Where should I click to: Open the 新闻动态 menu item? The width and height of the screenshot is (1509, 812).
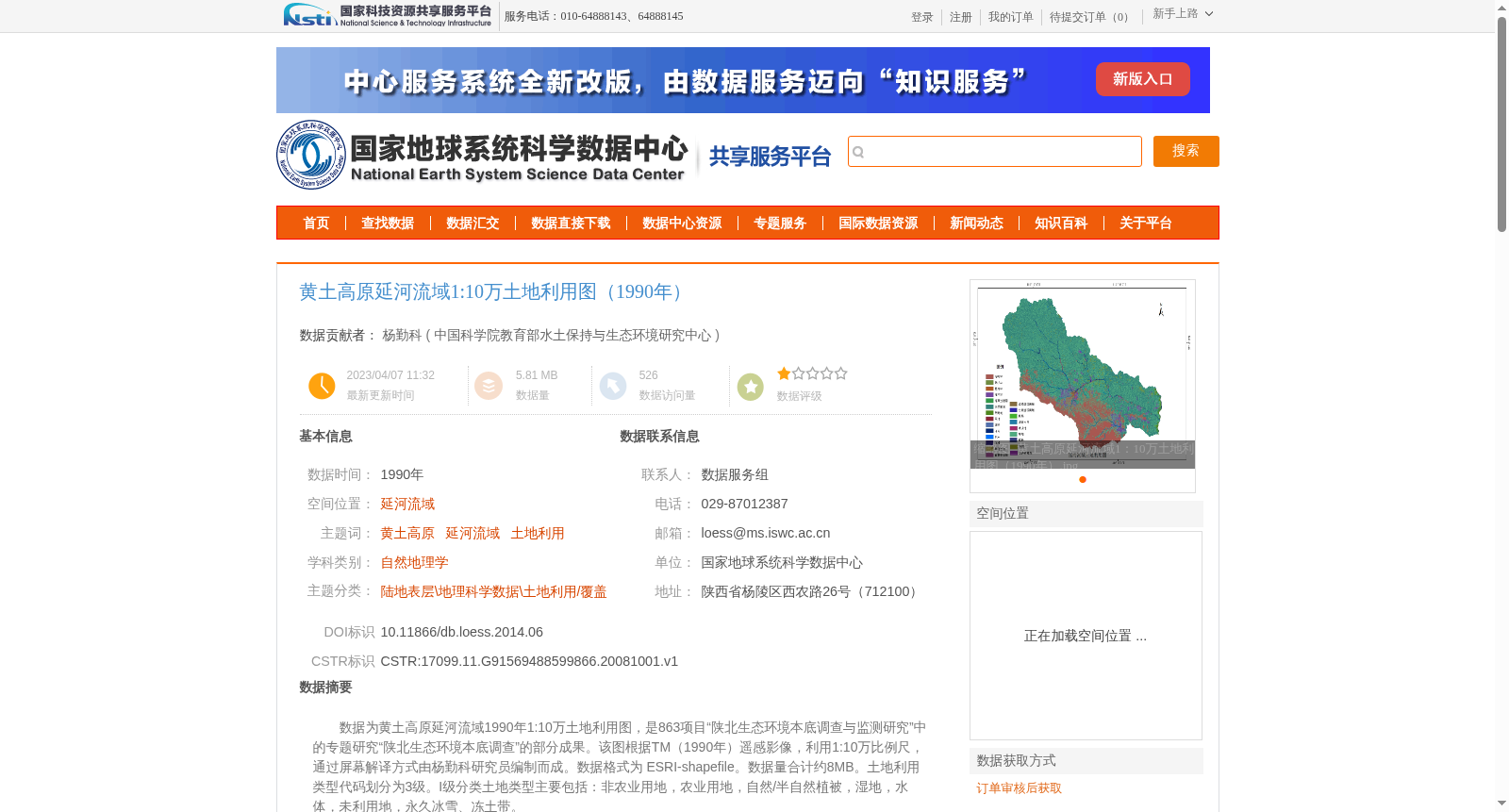pos(976,224)
